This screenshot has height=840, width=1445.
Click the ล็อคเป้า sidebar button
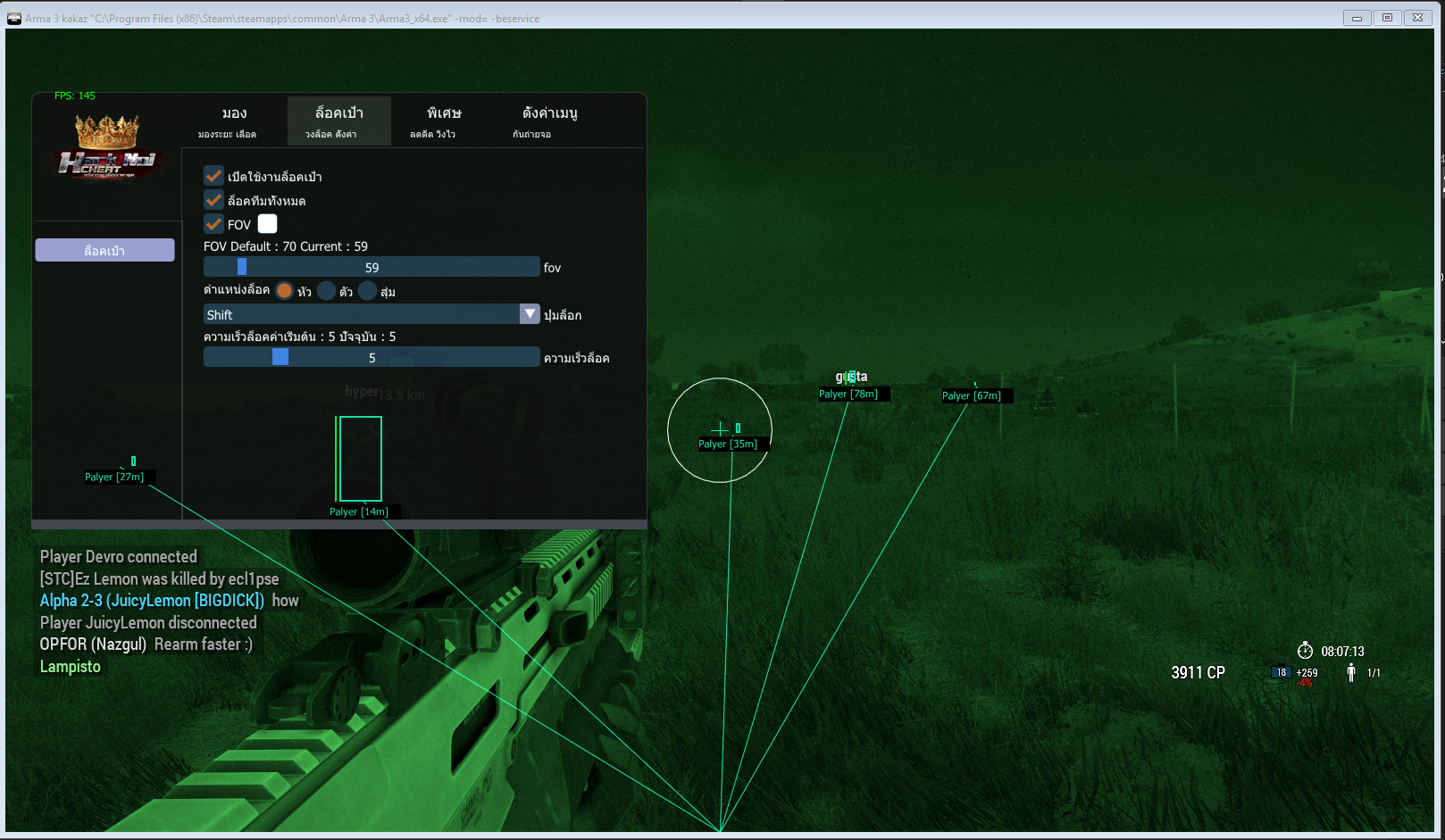pos(104,250)
